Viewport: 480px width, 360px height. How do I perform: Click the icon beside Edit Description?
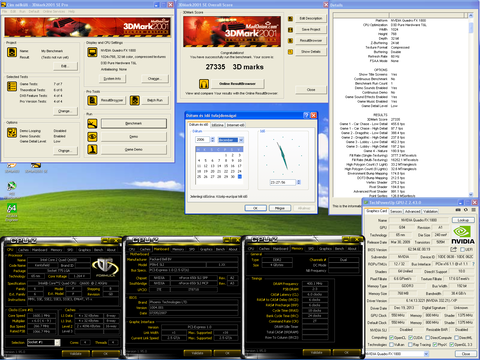[x=290, y=19]
